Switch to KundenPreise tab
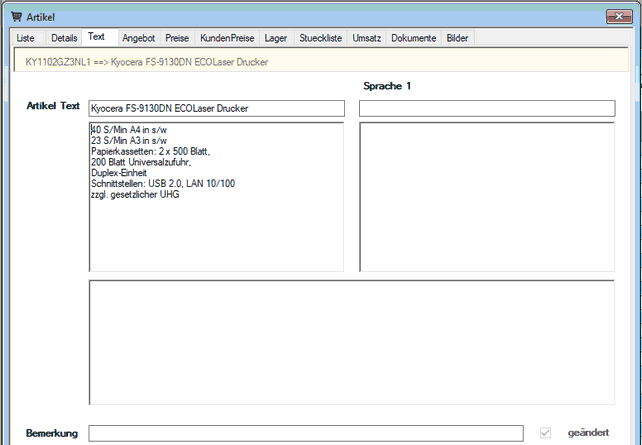Screen dimensions: 642x445 tap(227, 38)
